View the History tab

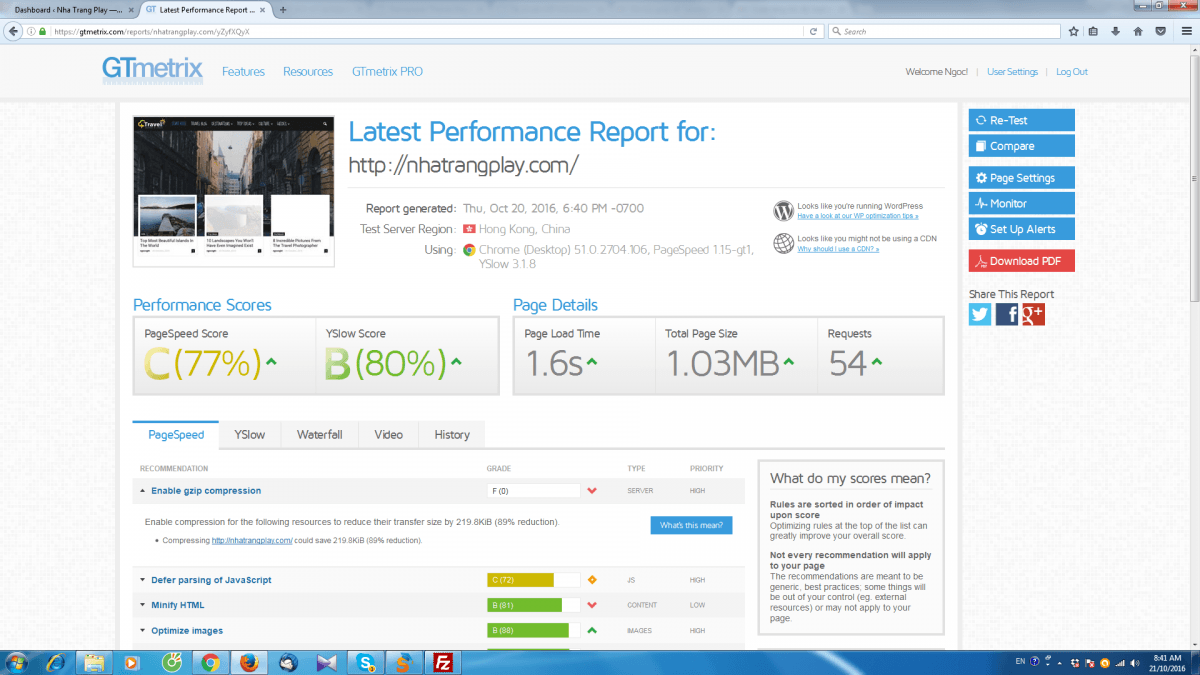pyautogui.click(x=452, y=435)
